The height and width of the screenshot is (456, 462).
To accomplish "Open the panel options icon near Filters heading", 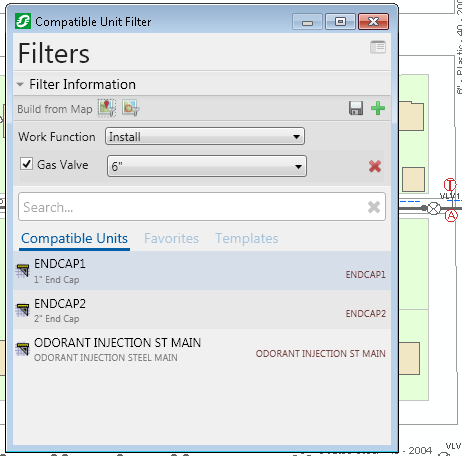I will pos(378,47).
